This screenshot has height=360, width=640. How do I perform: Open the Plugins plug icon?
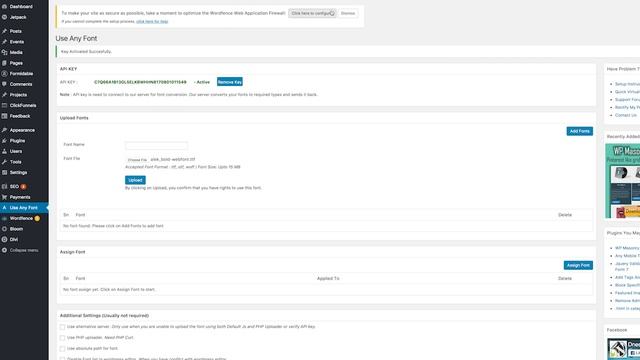[x=4, y=140]
